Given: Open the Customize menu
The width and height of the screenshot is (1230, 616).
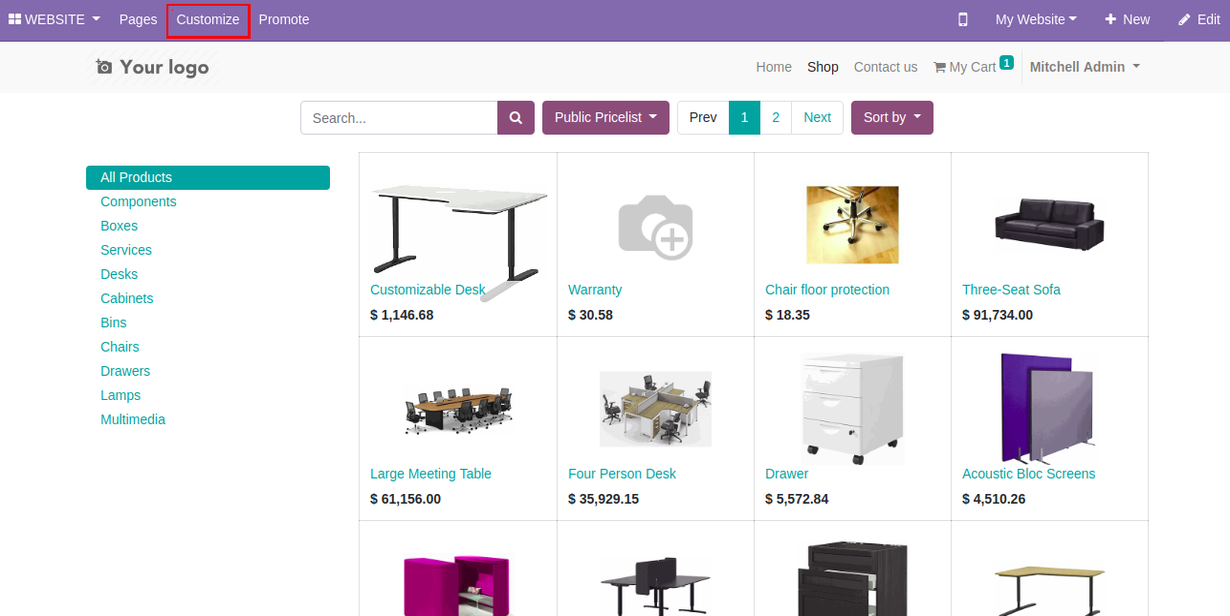Looking at the screenshot, I should click(208, 20).
